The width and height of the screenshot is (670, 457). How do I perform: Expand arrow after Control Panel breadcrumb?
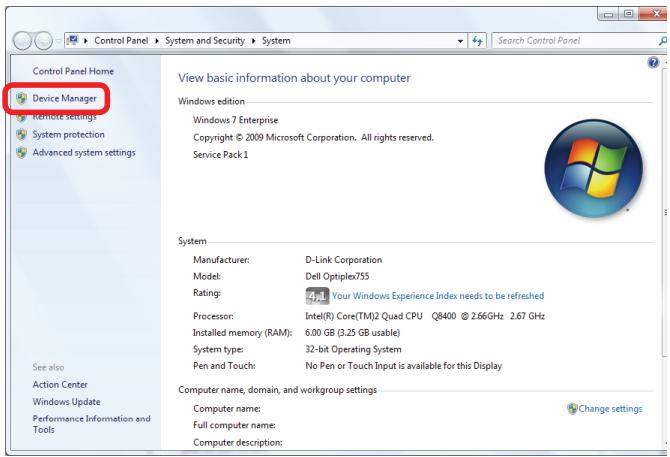(156, 41)
